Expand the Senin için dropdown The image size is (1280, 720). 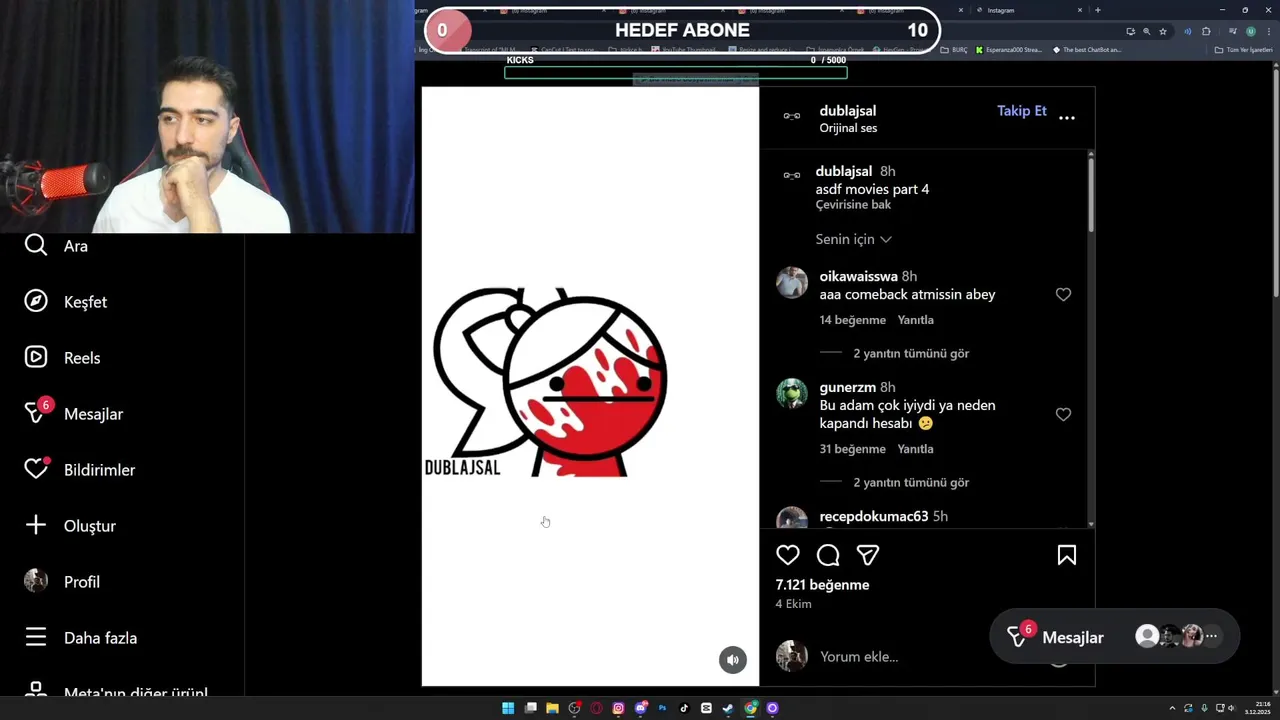(854, 239)
